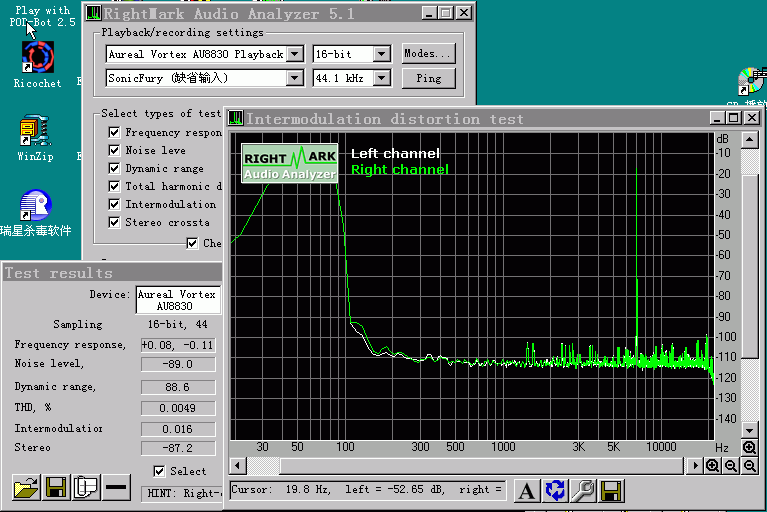The height and width of the screenshot is (512, 767).
Task: Click Intermodulation distortion test title bar icon
Action: click(236, 118)
